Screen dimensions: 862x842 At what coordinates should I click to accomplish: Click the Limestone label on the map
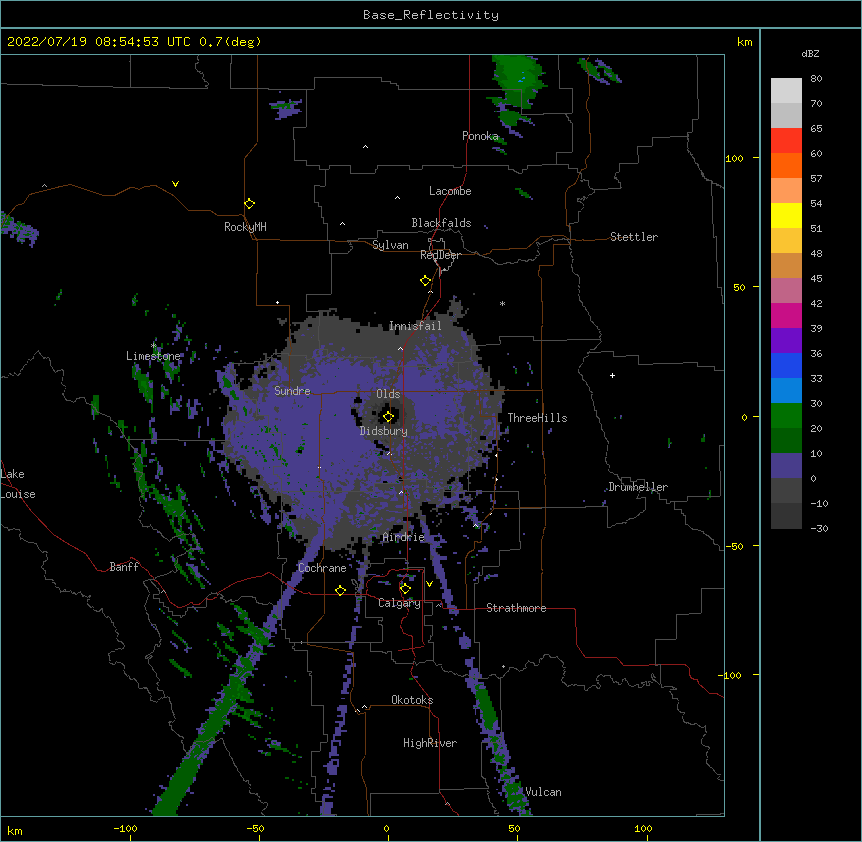coord(153,356)
